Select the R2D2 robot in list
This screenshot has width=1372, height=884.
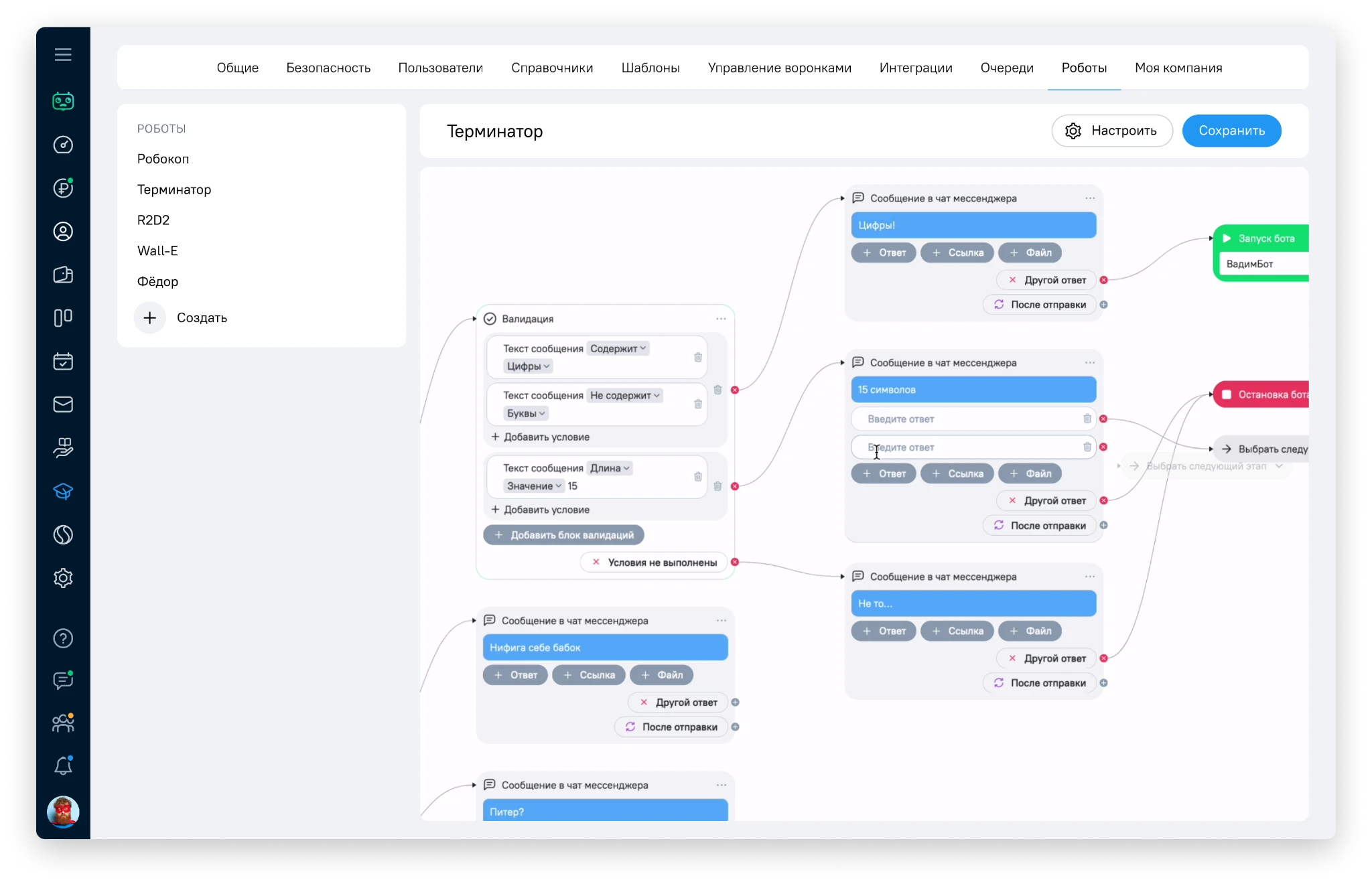153,220
